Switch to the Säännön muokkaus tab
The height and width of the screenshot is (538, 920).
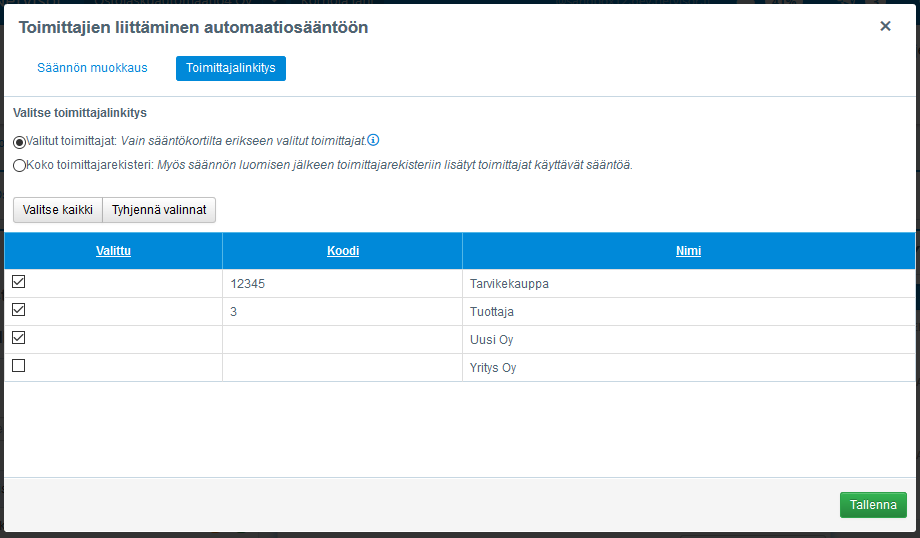(92, 68)
